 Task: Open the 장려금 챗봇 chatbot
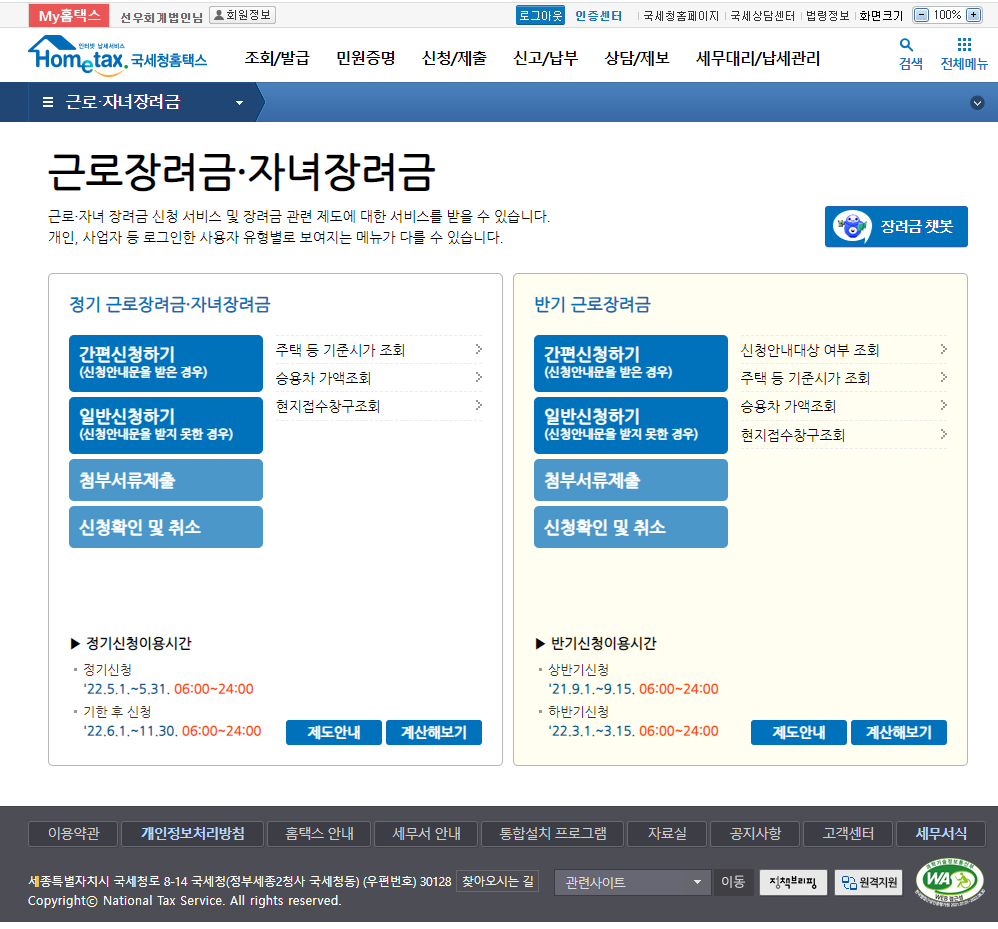coord(896,227)
